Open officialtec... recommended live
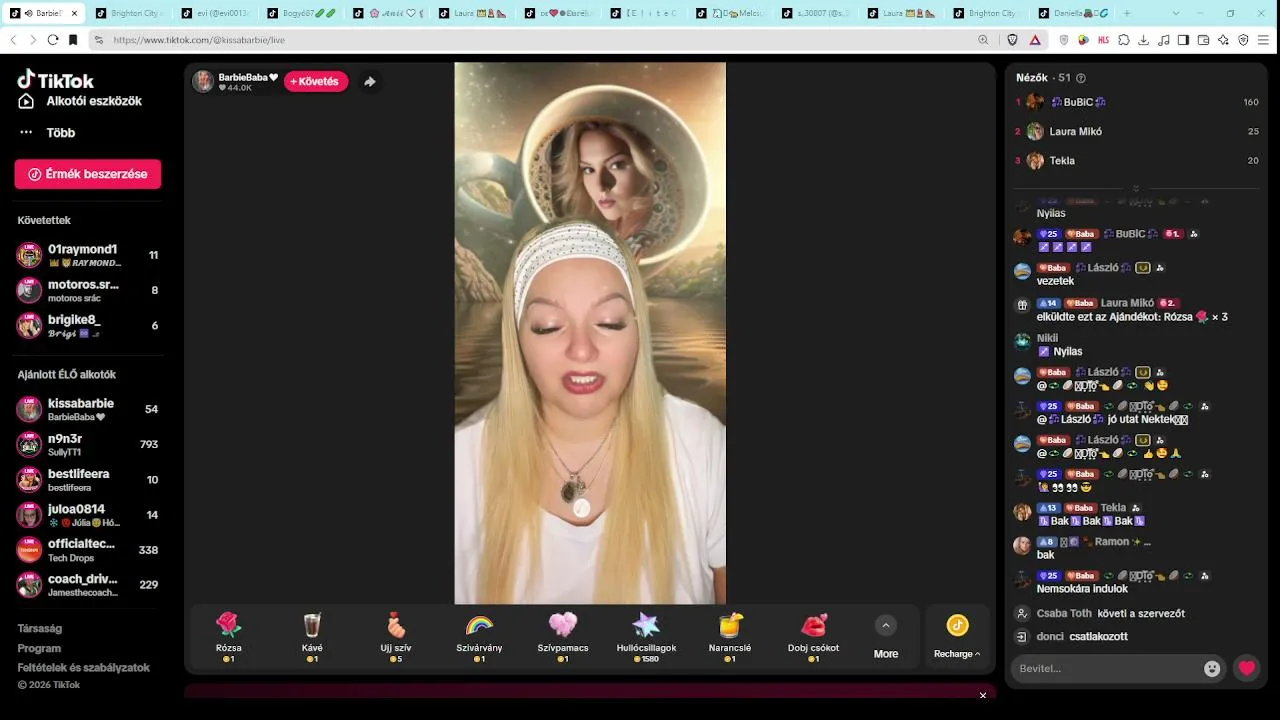 click(x=88, y=550)
